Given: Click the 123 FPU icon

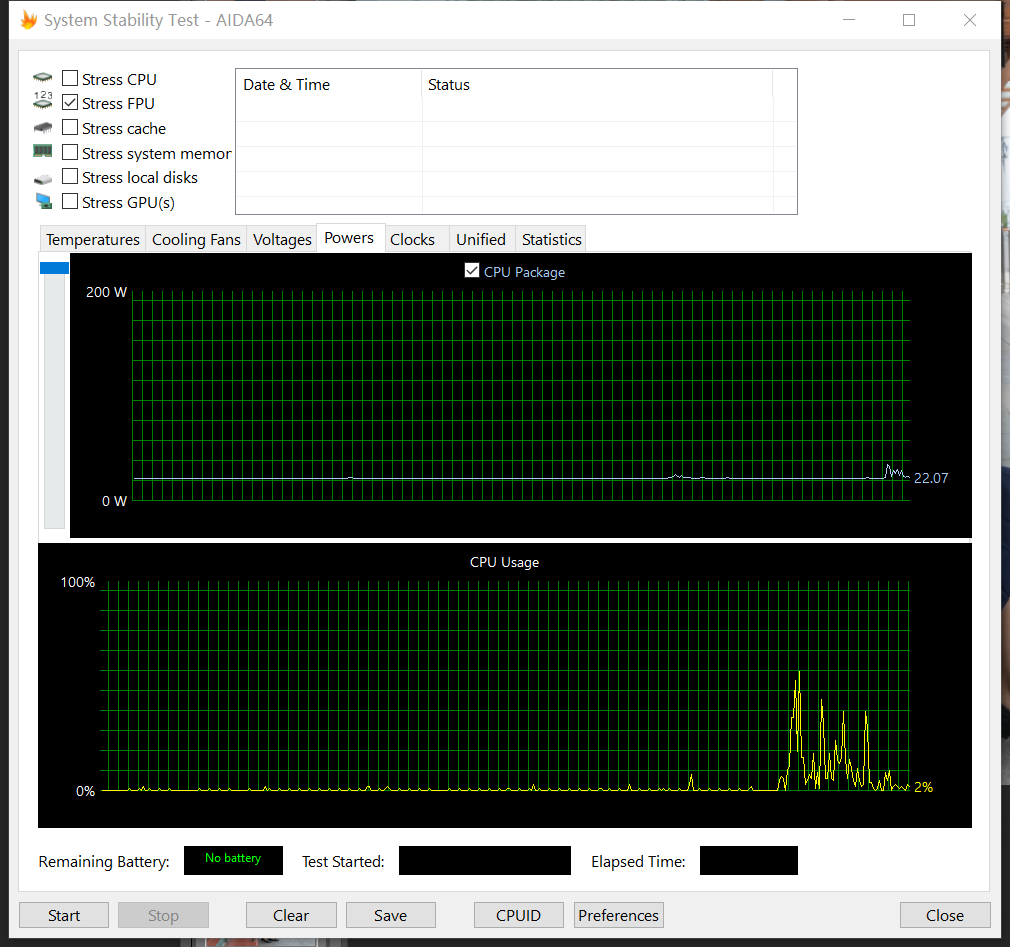Looking at the screenshot, I should 42,102.
